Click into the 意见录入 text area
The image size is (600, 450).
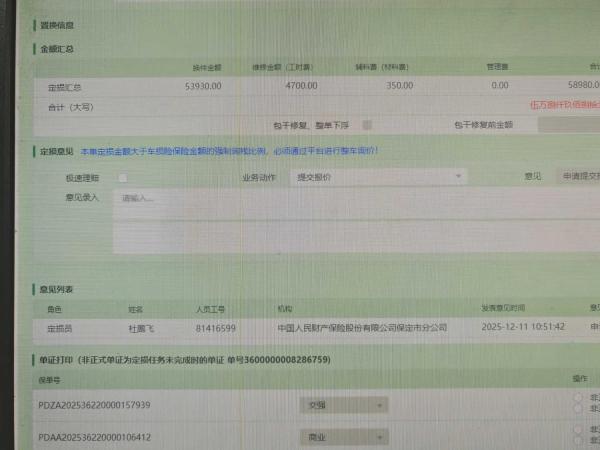[350, 220]
